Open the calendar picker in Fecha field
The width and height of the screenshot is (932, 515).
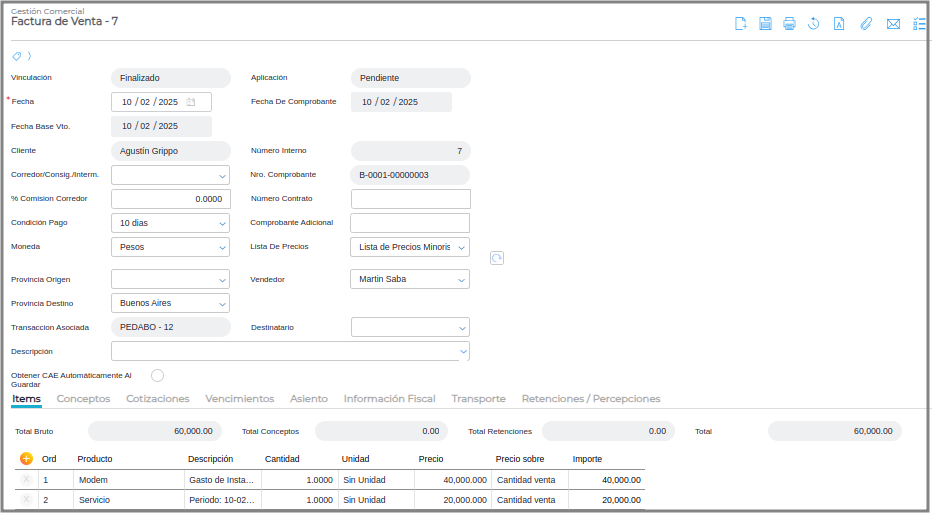(191, 102)
